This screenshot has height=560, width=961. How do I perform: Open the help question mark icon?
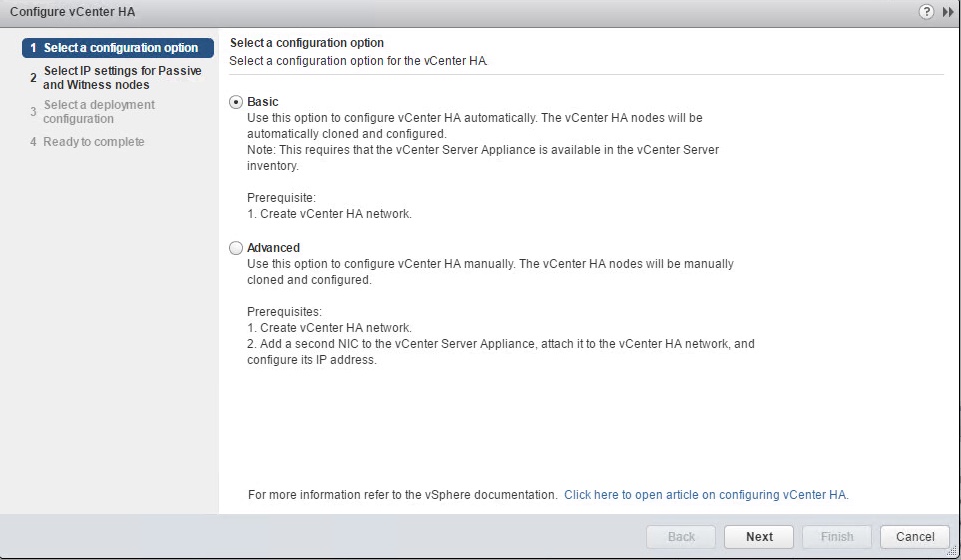[926, 12]
